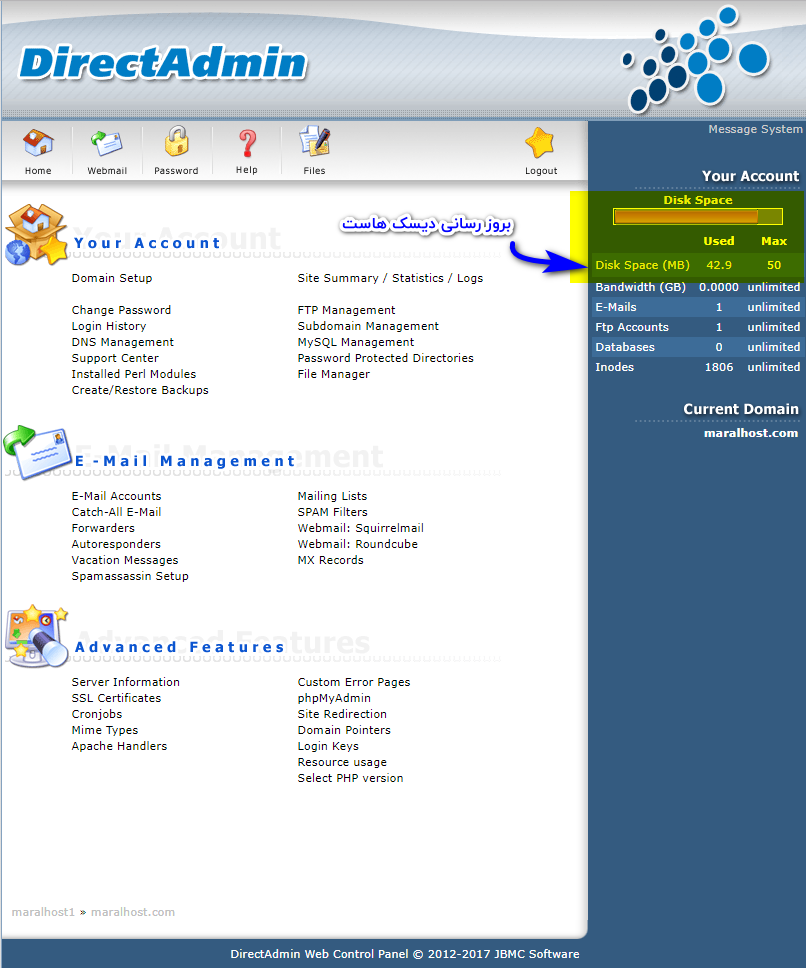This screenshot has width=806, height=968.
Task: Click the Disk Space usage bar
Action: pyautogui.click(x=697, y=217)
